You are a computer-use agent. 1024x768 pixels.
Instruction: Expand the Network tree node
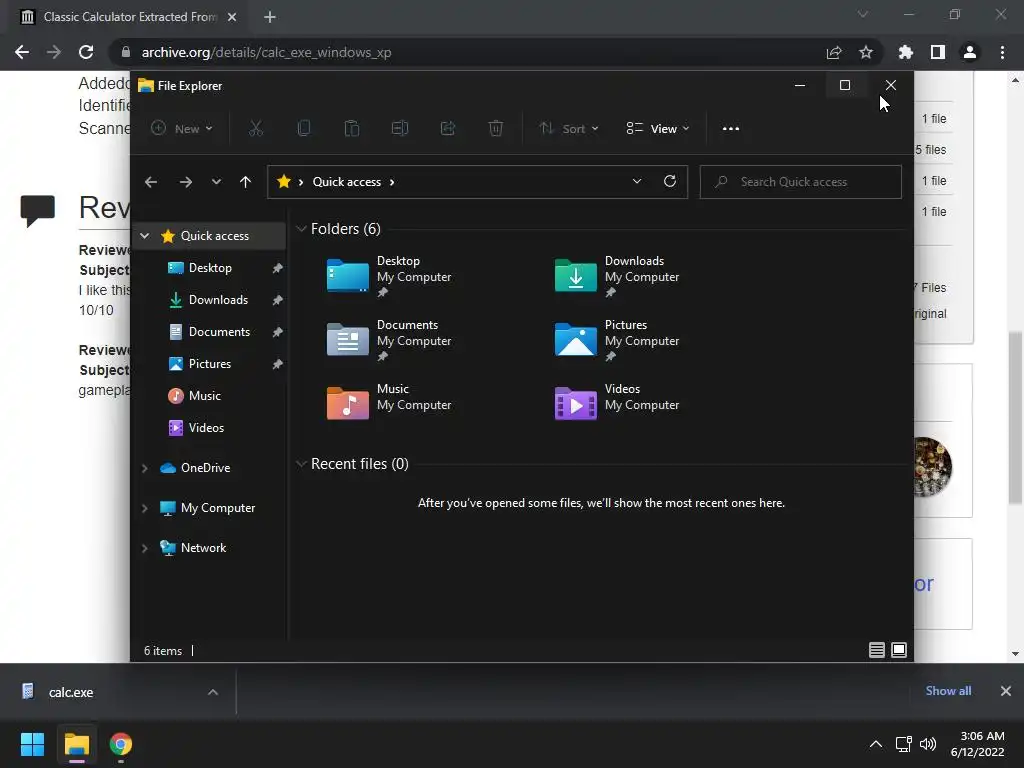(x=145, y=548)
